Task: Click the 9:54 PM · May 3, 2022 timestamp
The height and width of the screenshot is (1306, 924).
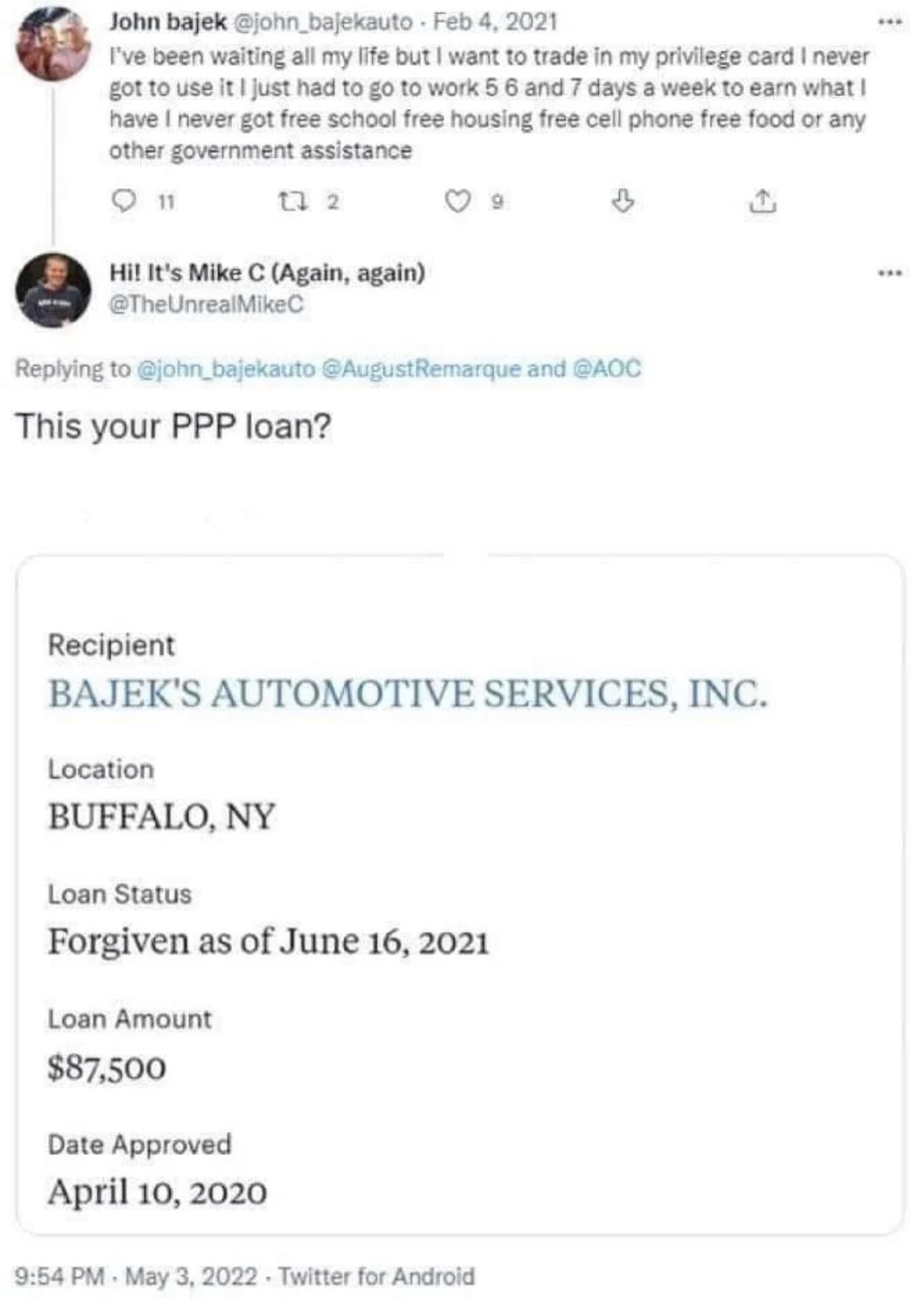Action: 135,1276
